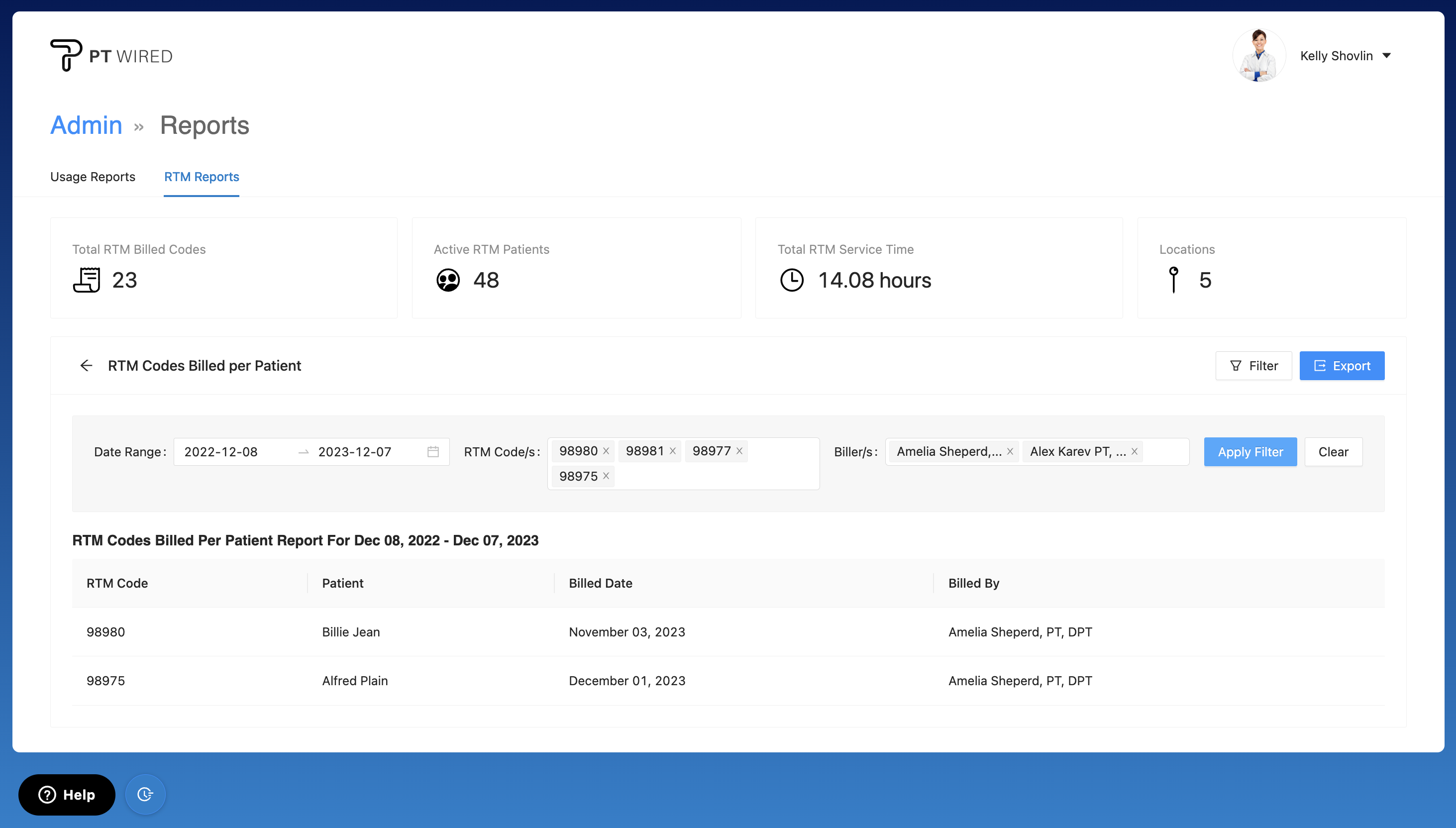Remove Alex Karev biller tag

coord(1134,451)
